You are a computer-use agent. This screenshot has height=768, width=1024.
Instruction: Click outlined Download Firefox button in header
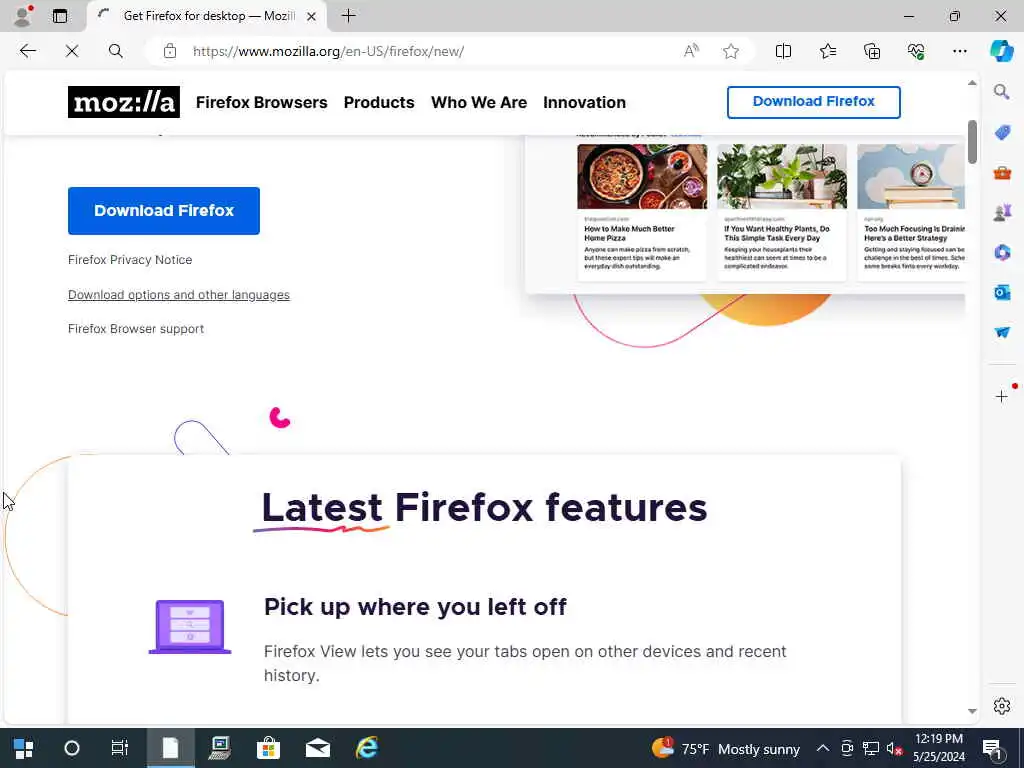coord(814,102)
